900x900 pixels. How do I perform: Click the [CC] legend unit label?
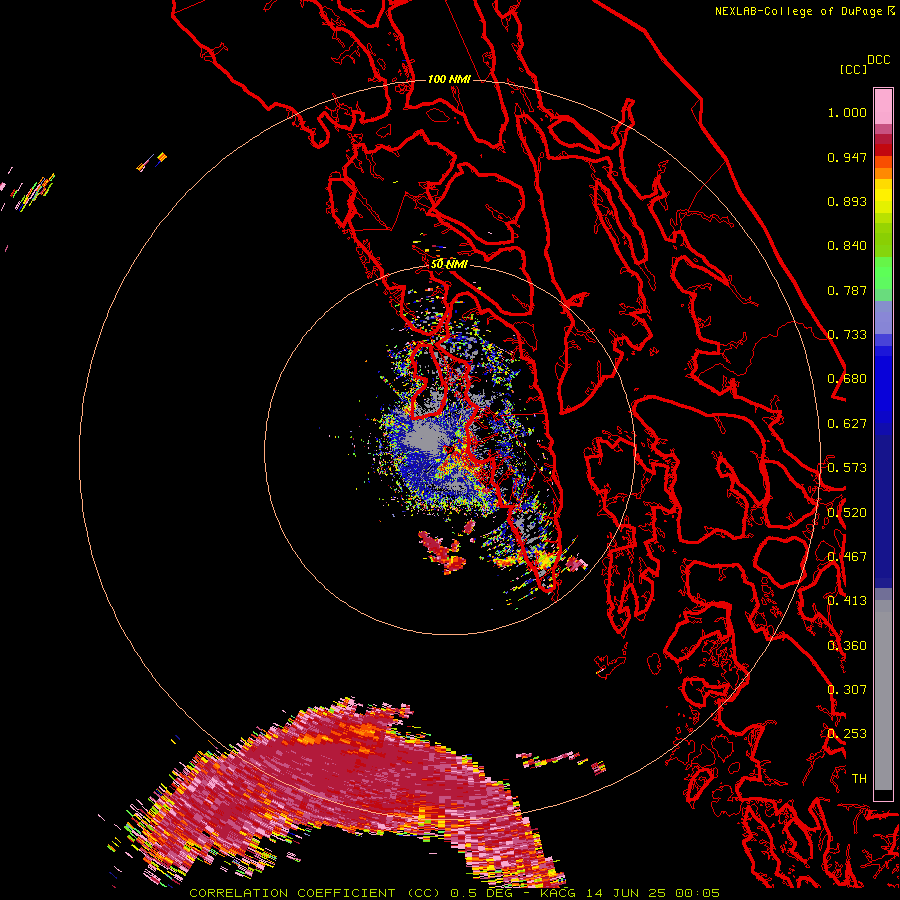pyautogui.click(x=854, y=69)
